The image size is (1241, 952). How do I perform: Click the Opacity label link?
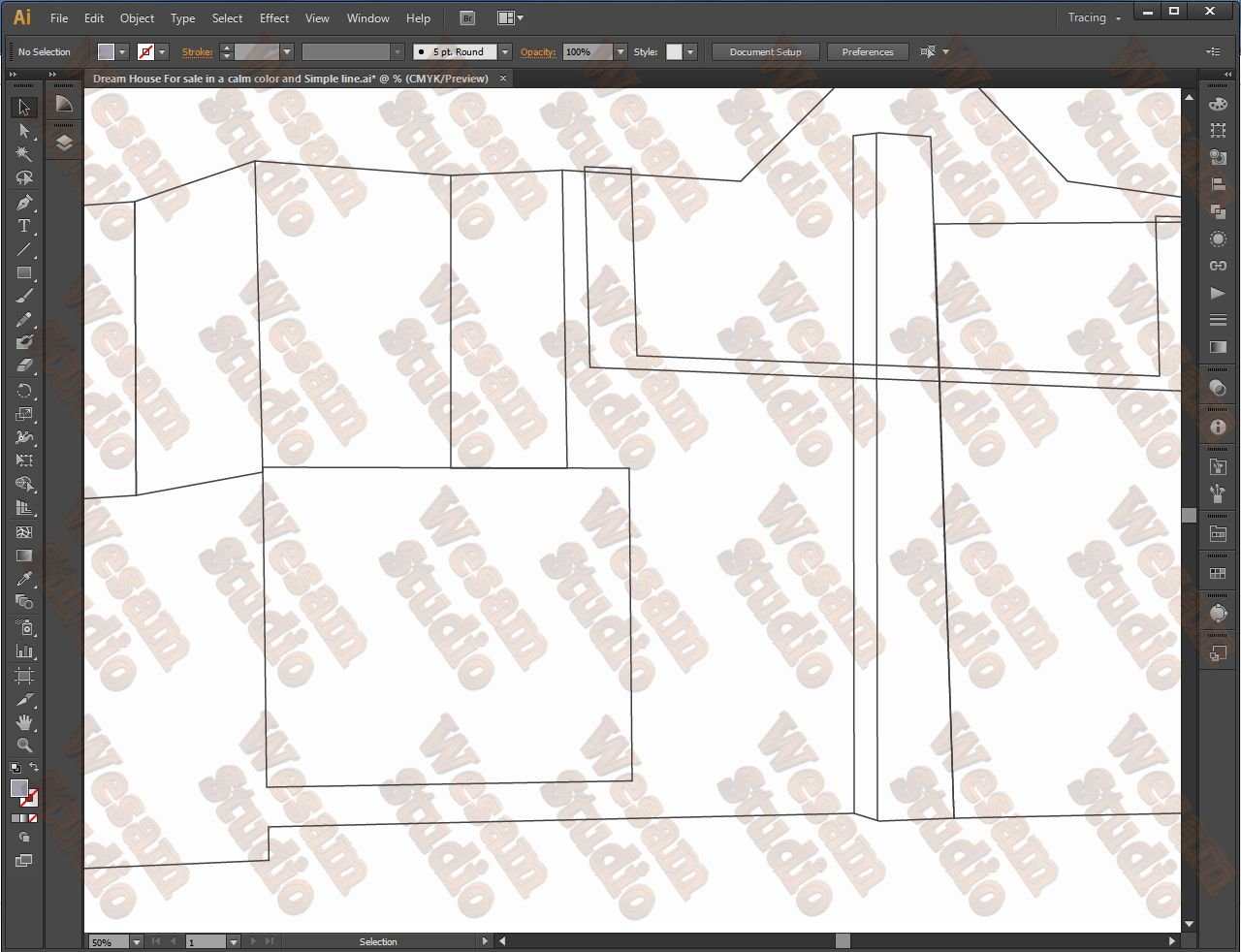pyautogui.click(x=538, y=52)
